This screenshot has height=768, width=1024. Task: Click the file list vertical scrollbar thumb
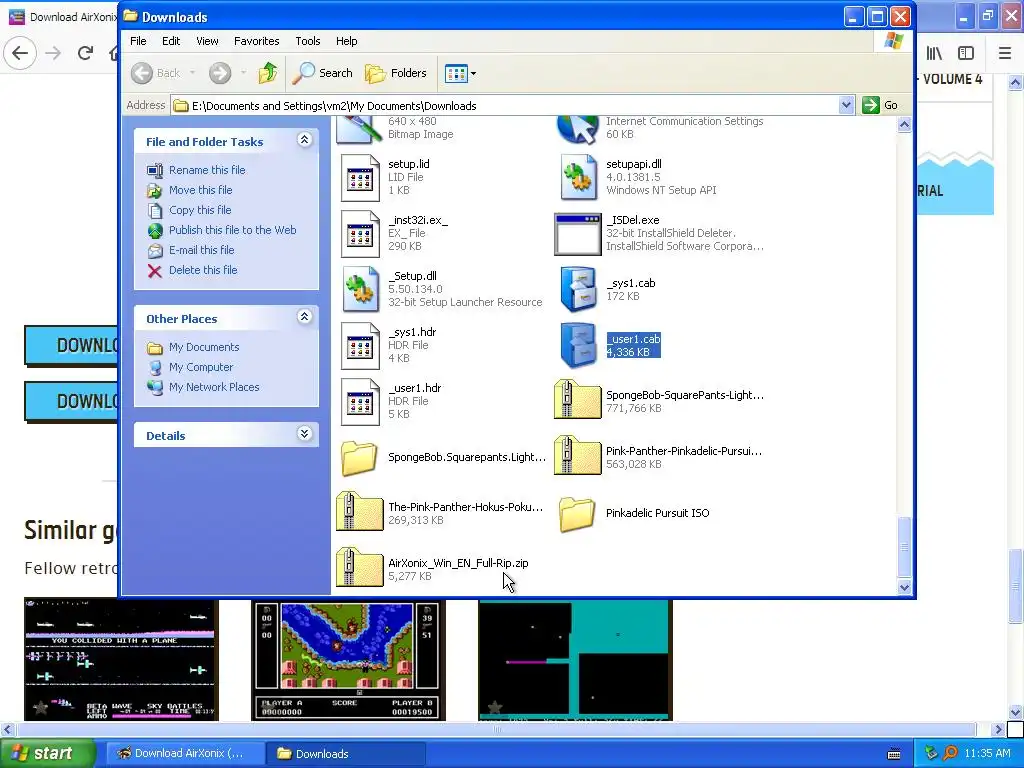pyautogui.click(x=904, y=547)
